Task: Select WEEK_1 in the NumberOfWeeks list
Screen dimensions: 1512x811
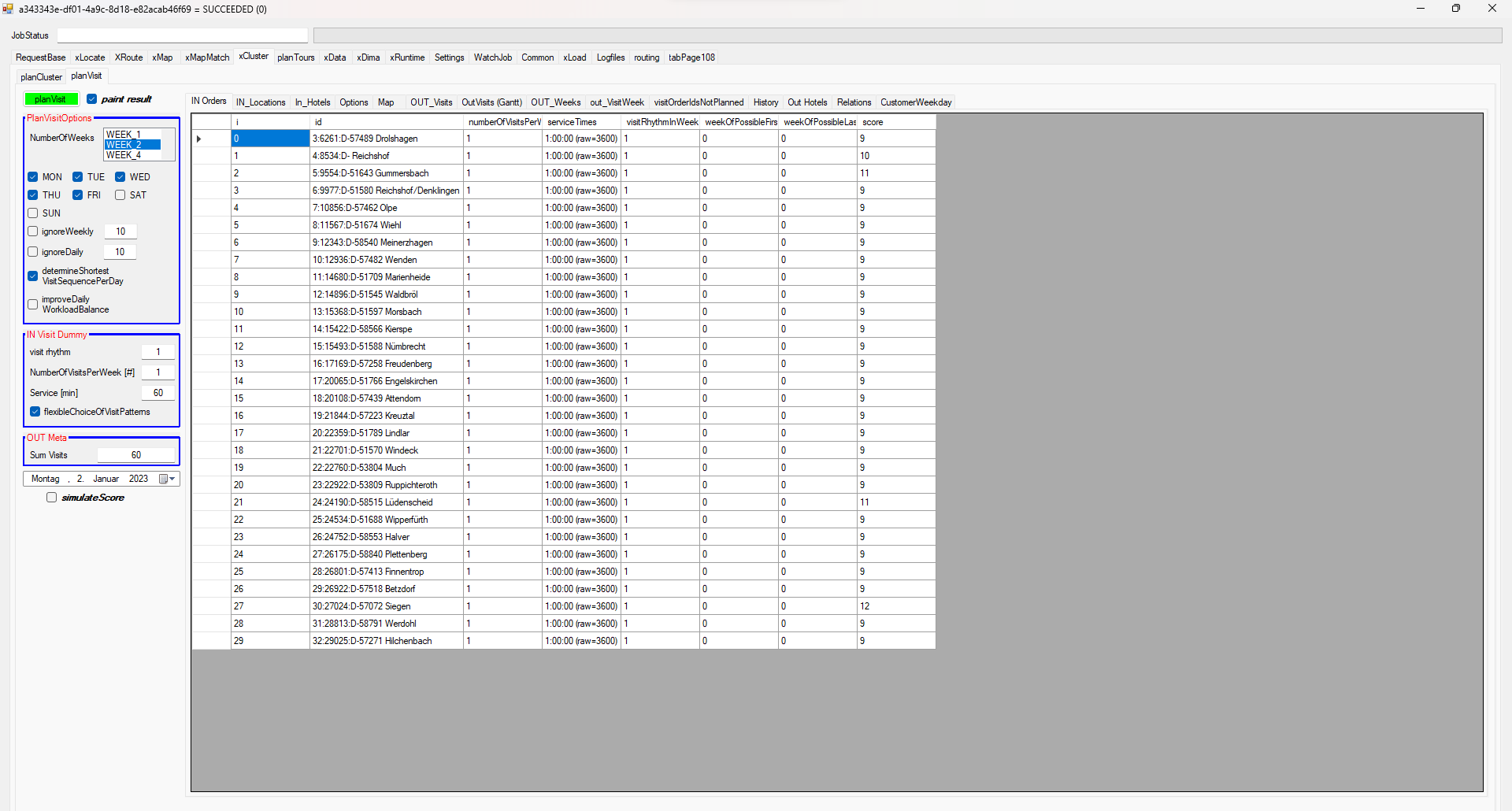Action: [124, 135]
